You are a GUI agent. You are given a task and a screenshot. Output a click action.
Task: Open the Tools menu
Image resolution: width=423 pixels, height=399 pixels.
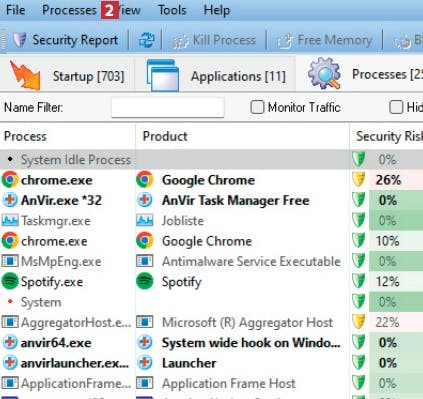[172, 10]
